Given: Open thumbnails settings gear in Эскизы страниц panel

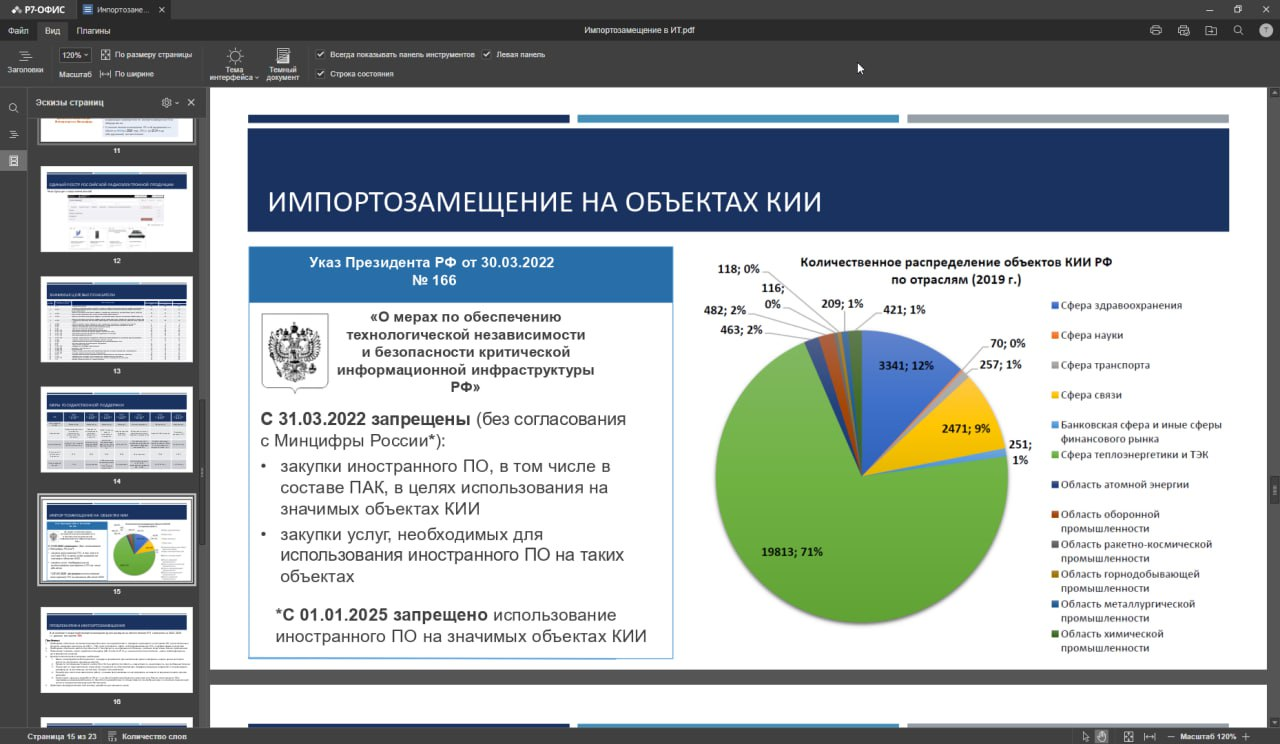Looking at the screenshot, I should coord(168,102).
